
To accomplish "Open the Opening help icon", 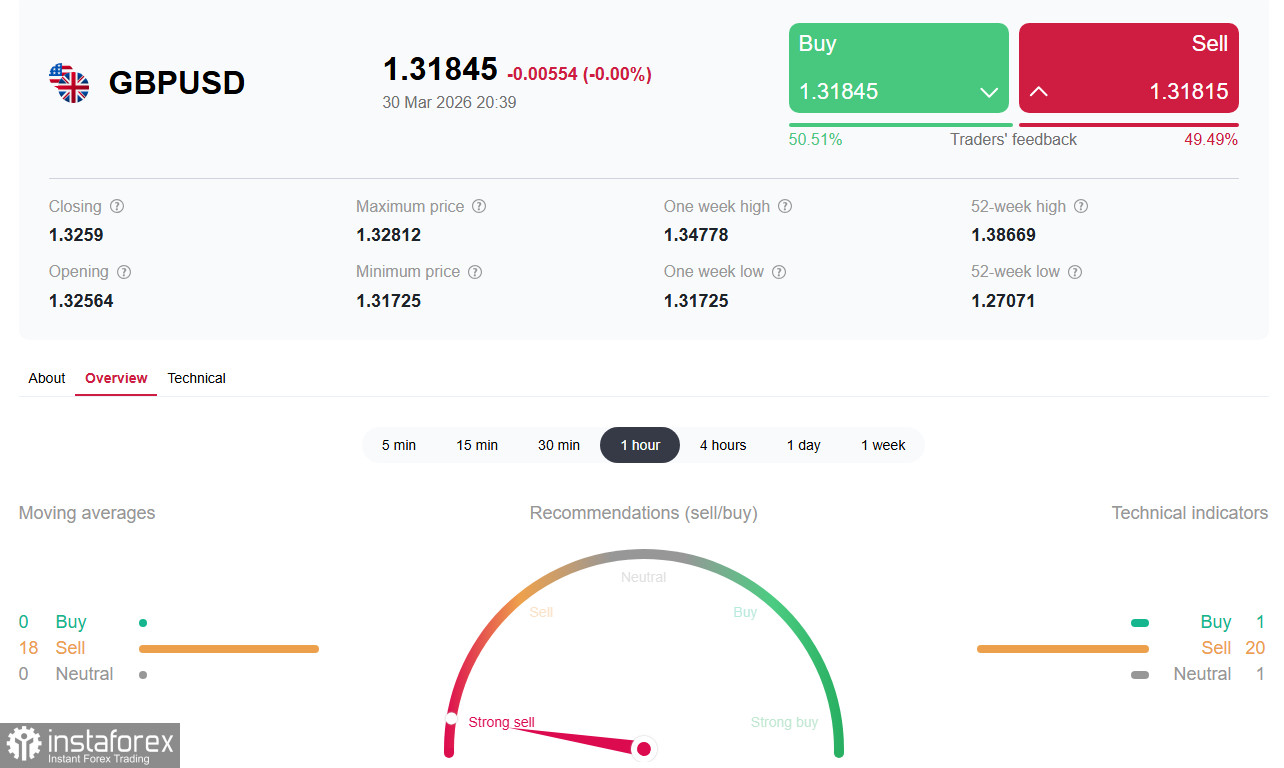I will pos(123,271).
